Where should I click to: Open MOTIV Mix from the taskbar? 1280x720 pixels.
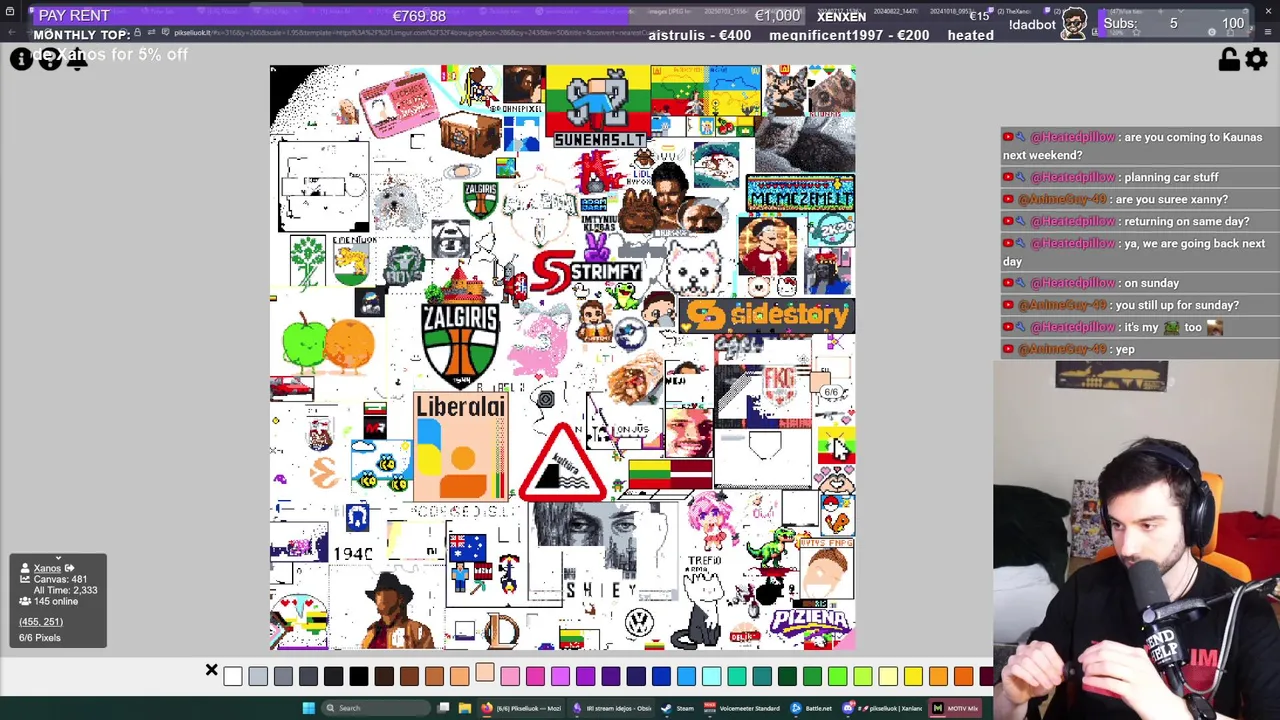point(955,708)
